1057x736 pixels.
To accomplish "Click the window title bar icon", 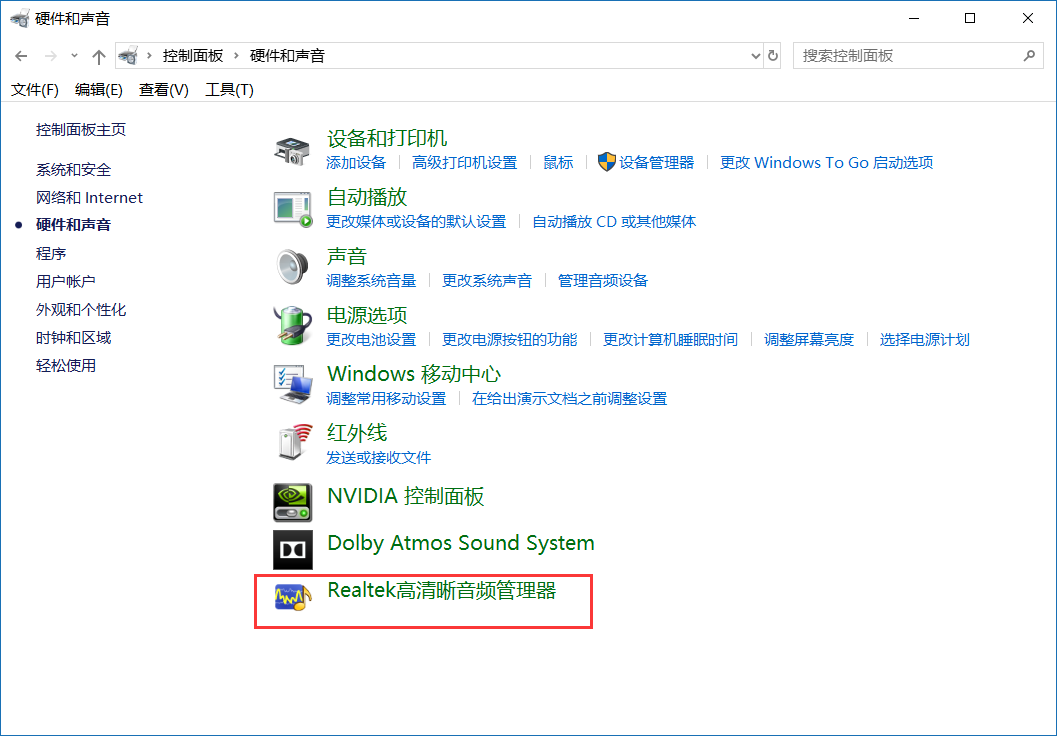I will pos(20,19).
